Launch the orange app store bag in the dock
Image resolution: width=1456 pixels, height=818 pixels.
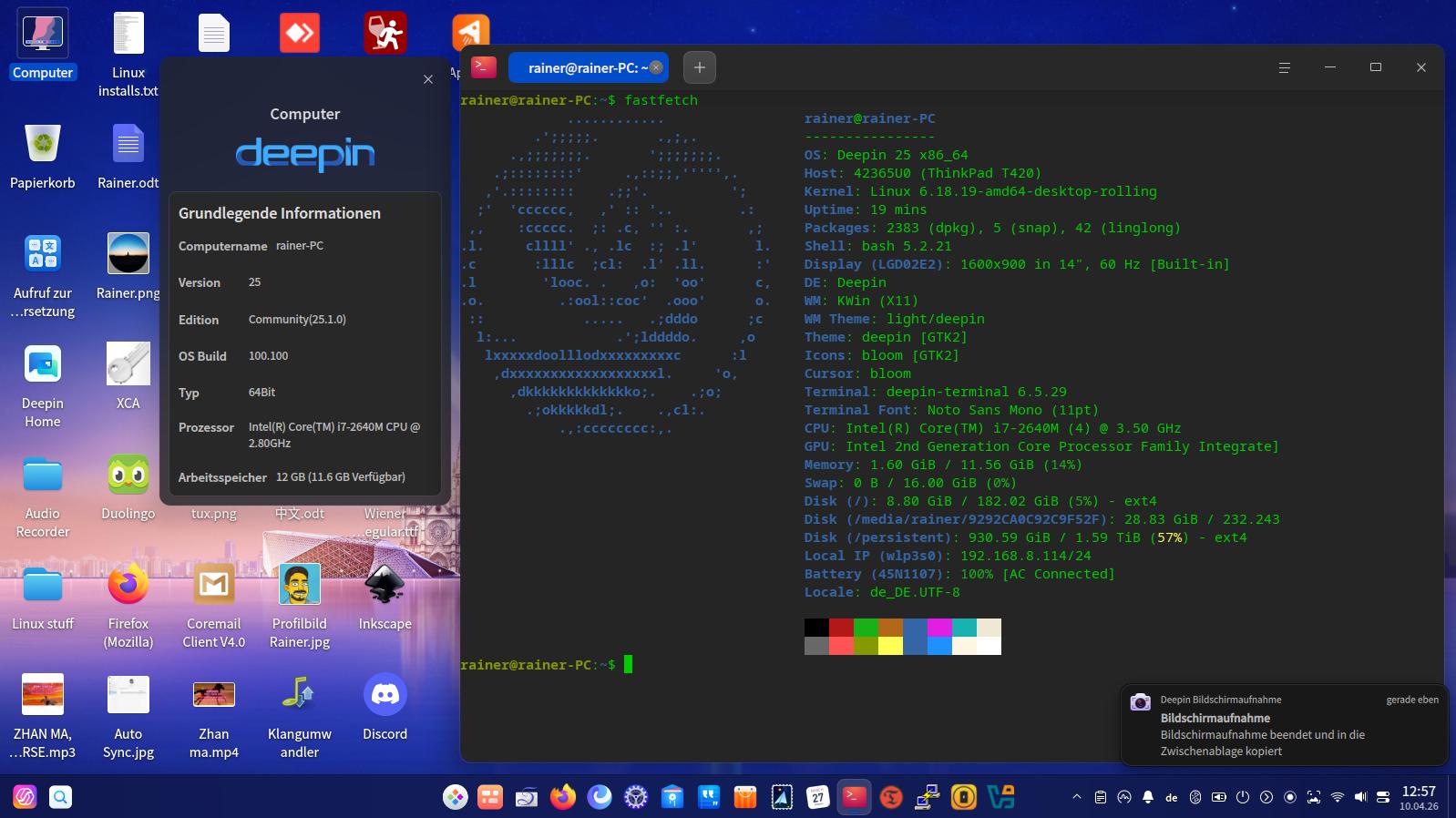pos(744,797)
